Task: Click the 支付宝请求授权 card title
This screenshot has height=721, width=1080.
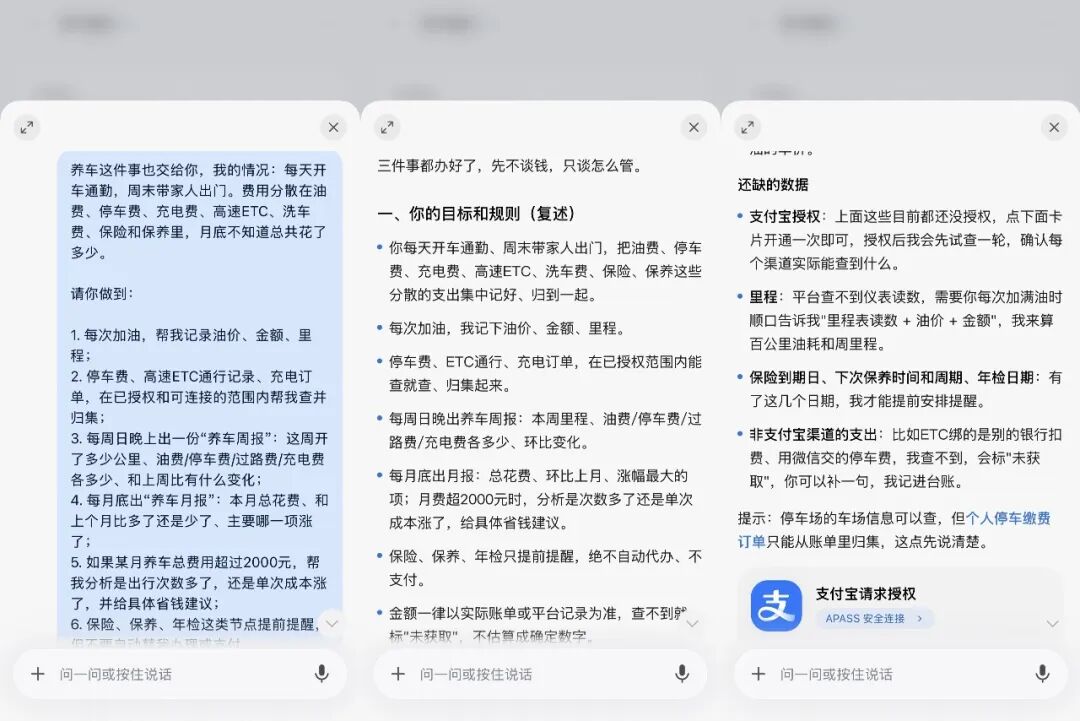Action: [866, 594]
